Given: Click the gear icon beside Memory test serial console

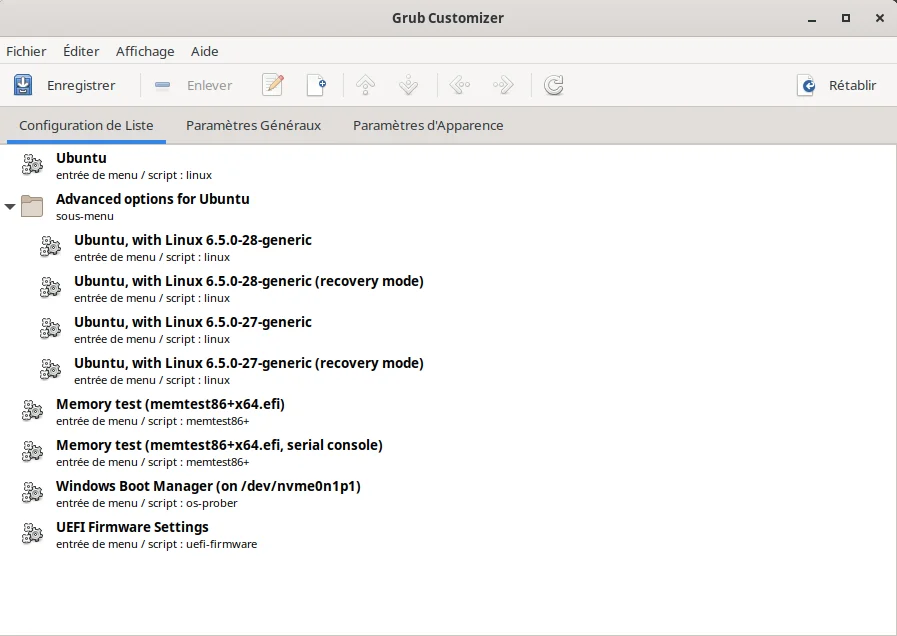Looking at the screenshot, I should (33, 452).
